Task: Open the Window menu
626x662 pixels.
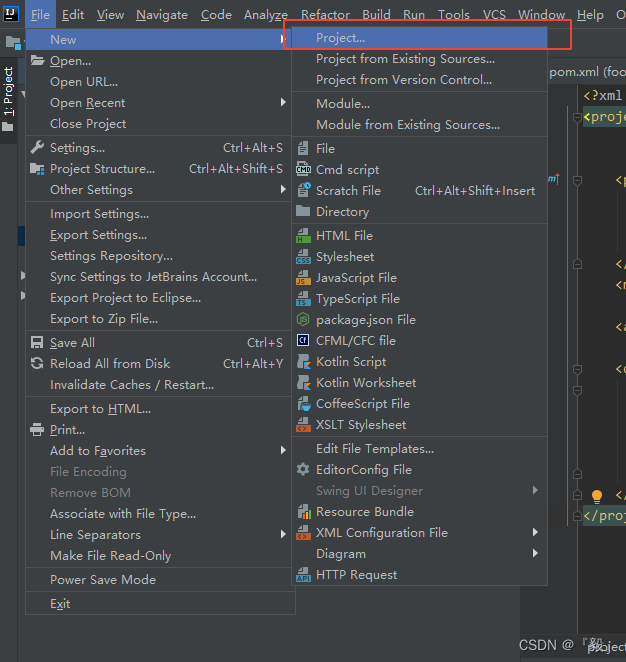Action: pos(541,15)
